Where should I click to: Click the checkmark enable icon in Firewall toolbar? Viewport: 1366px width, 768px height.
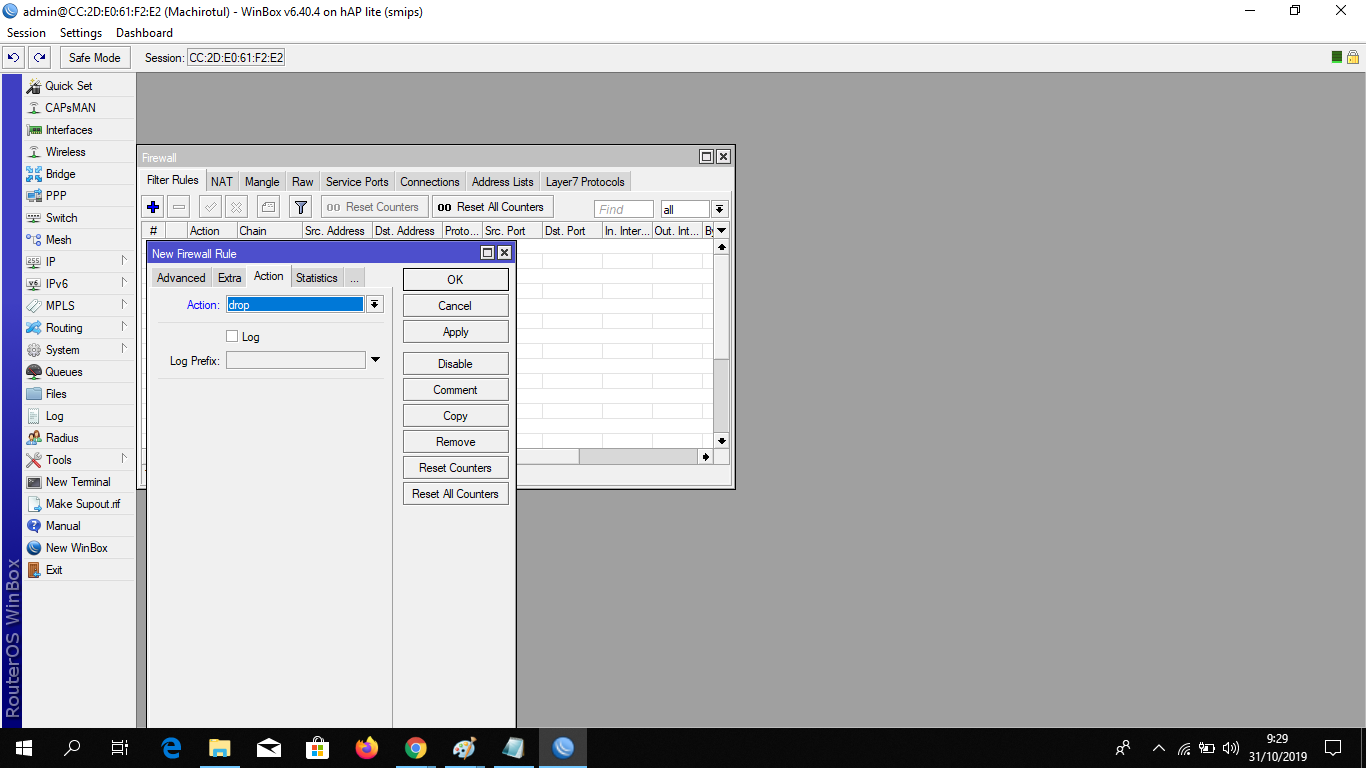(210, 207)
